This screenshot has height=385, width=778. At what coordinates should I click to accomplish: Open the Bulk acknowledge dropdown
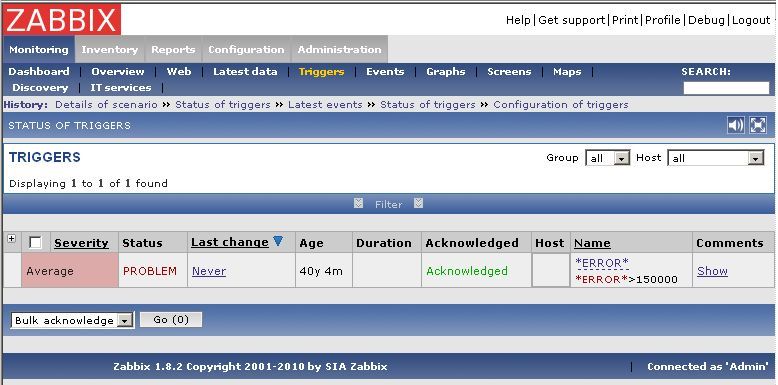click(72, 320)
